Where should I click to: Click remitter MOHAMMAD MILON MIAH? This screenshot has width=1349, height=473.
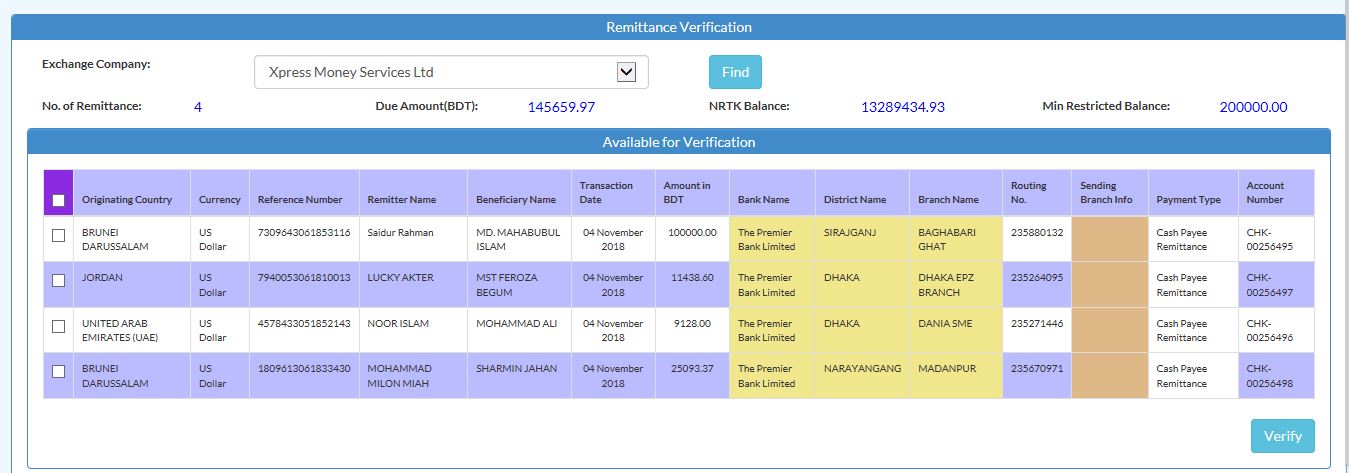(400, 376)
